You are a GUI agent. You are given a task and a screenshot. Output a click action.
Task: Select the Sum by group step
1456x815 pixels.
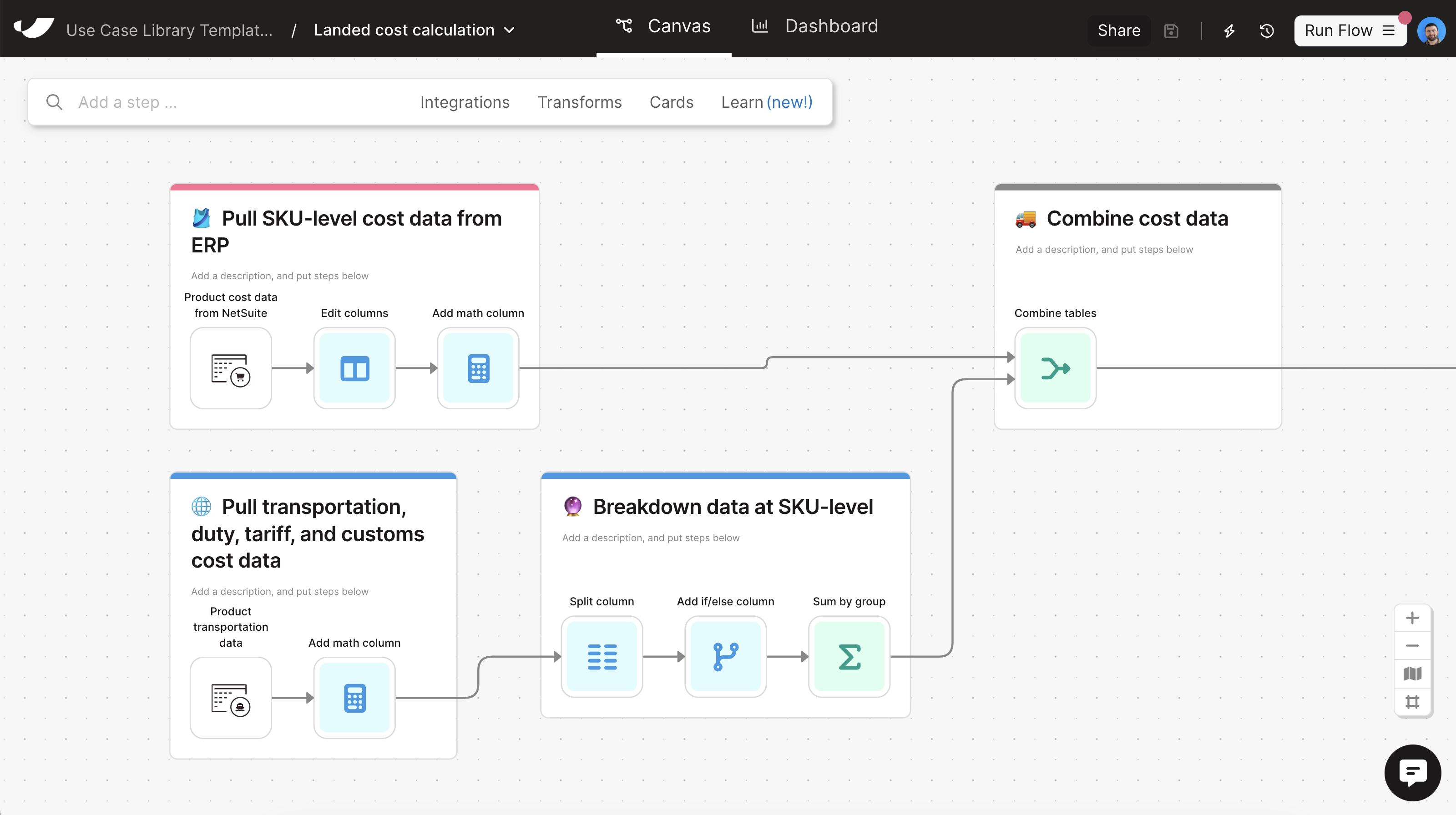coord(849,656)
